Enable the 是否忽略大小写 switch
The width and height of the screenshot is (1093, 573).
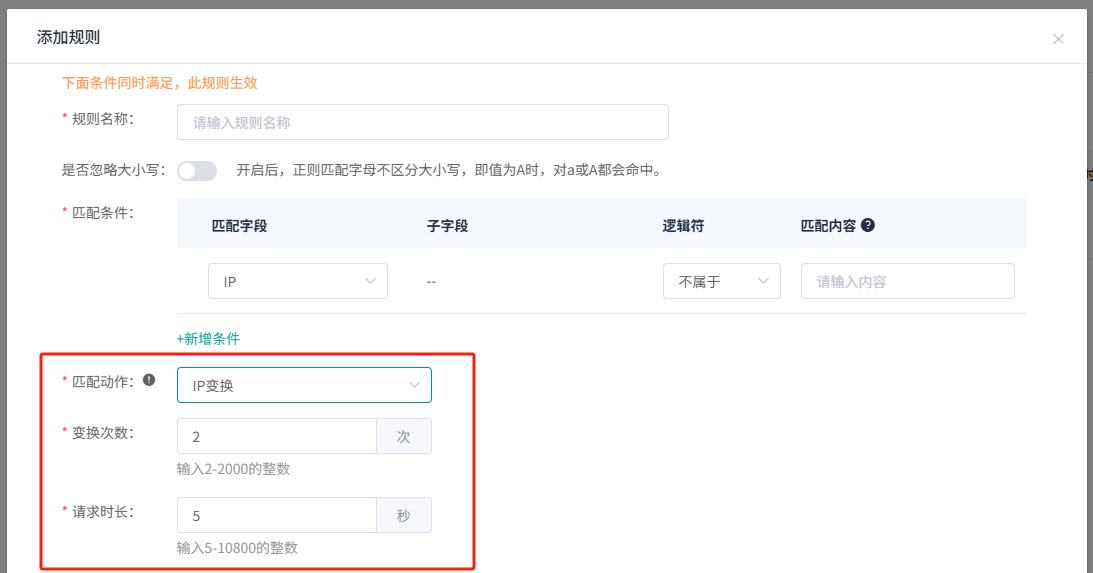[x=197, y=171]
